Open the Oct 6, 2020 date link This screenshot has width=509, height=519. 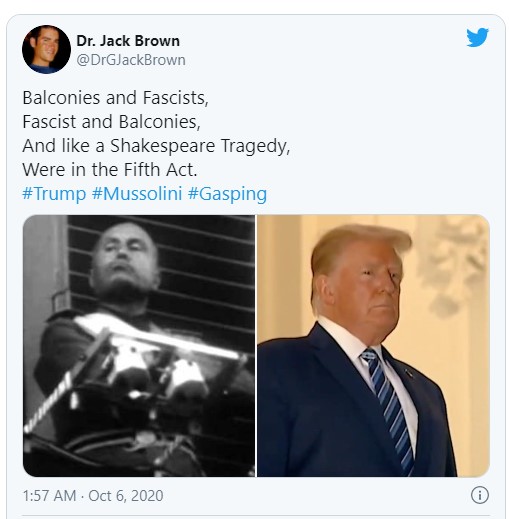[x=126, y=495]
